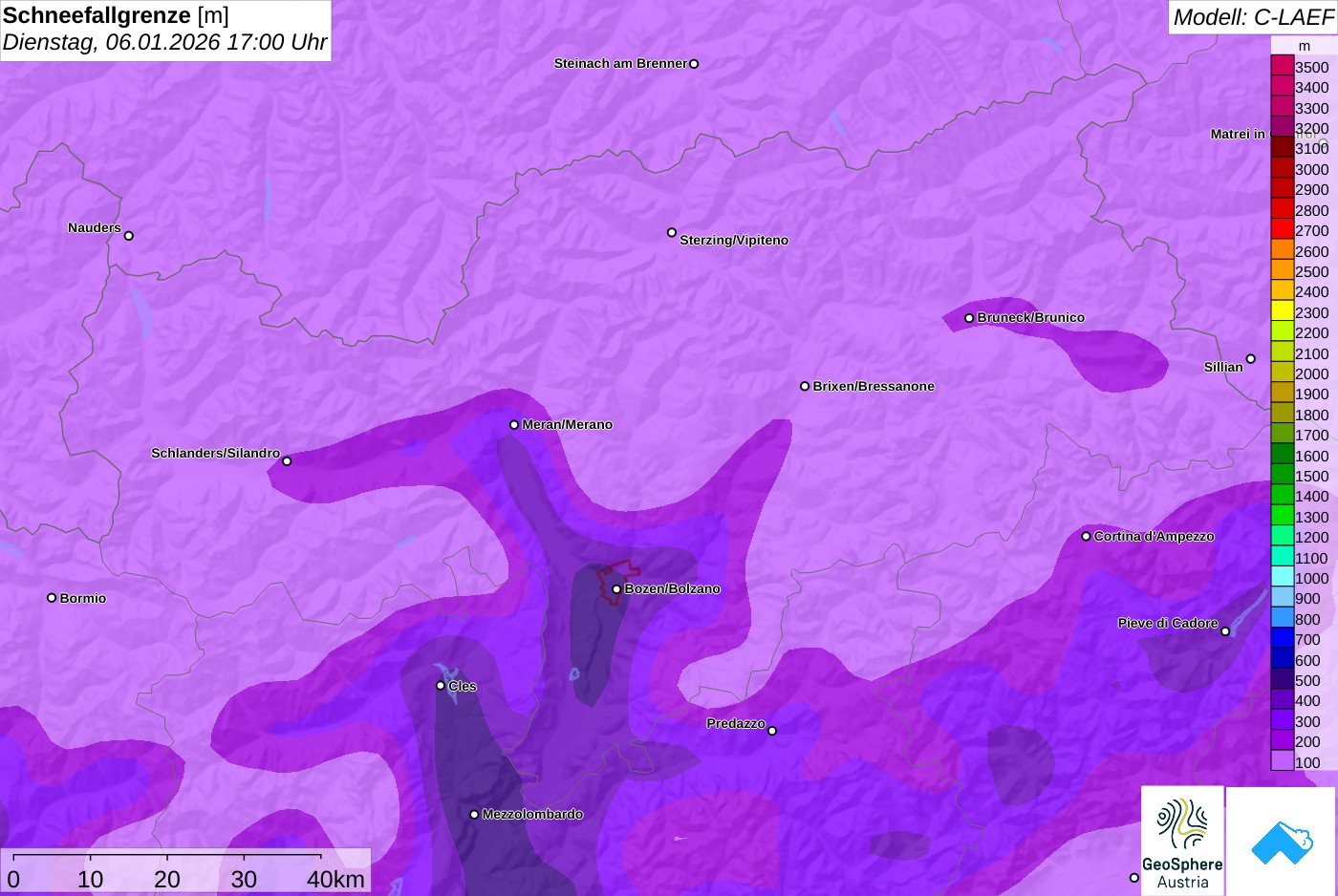The width and height of the screenshot is (1338, 896).
Task: Click the Matrei in town label
Action: tap(1238, 134)
